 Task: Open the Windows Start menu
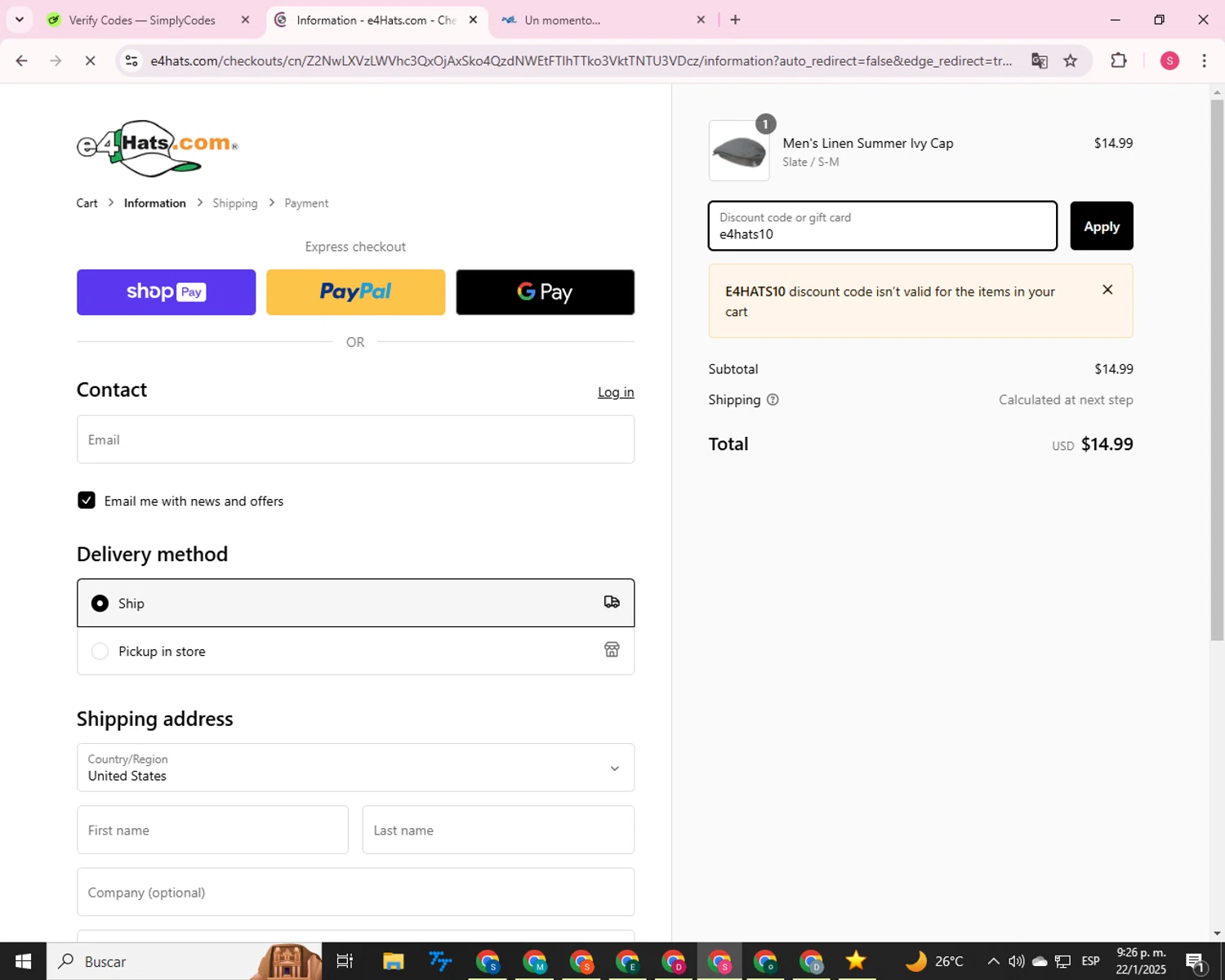point(23,961)
